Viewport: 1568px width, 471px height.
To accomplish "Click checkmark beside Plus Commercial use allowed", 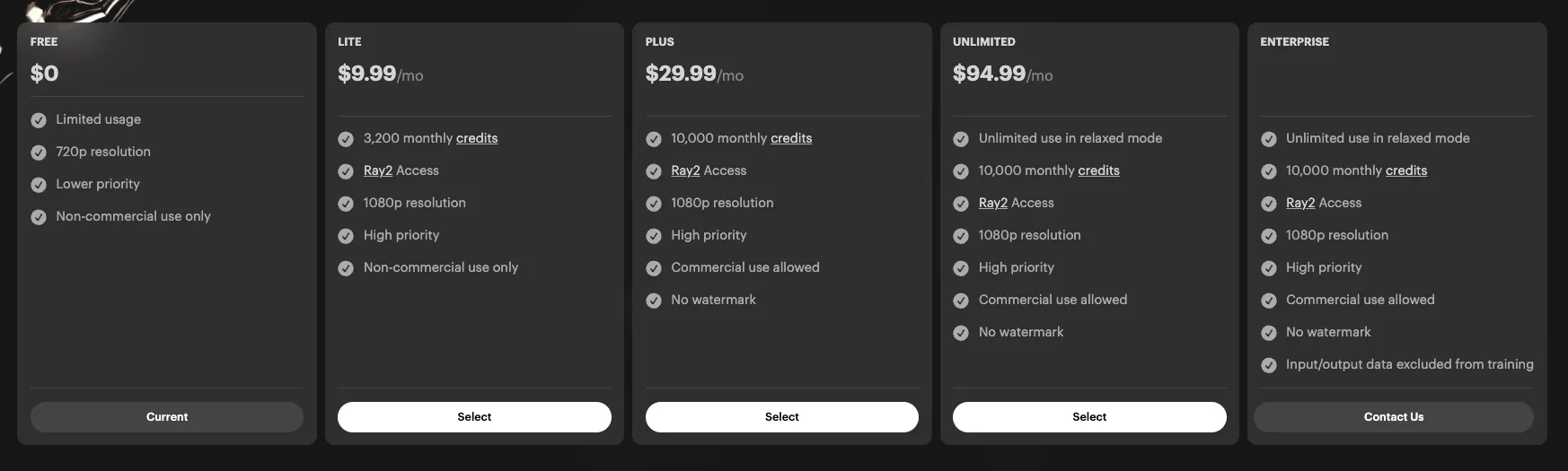I will point(654,268).
